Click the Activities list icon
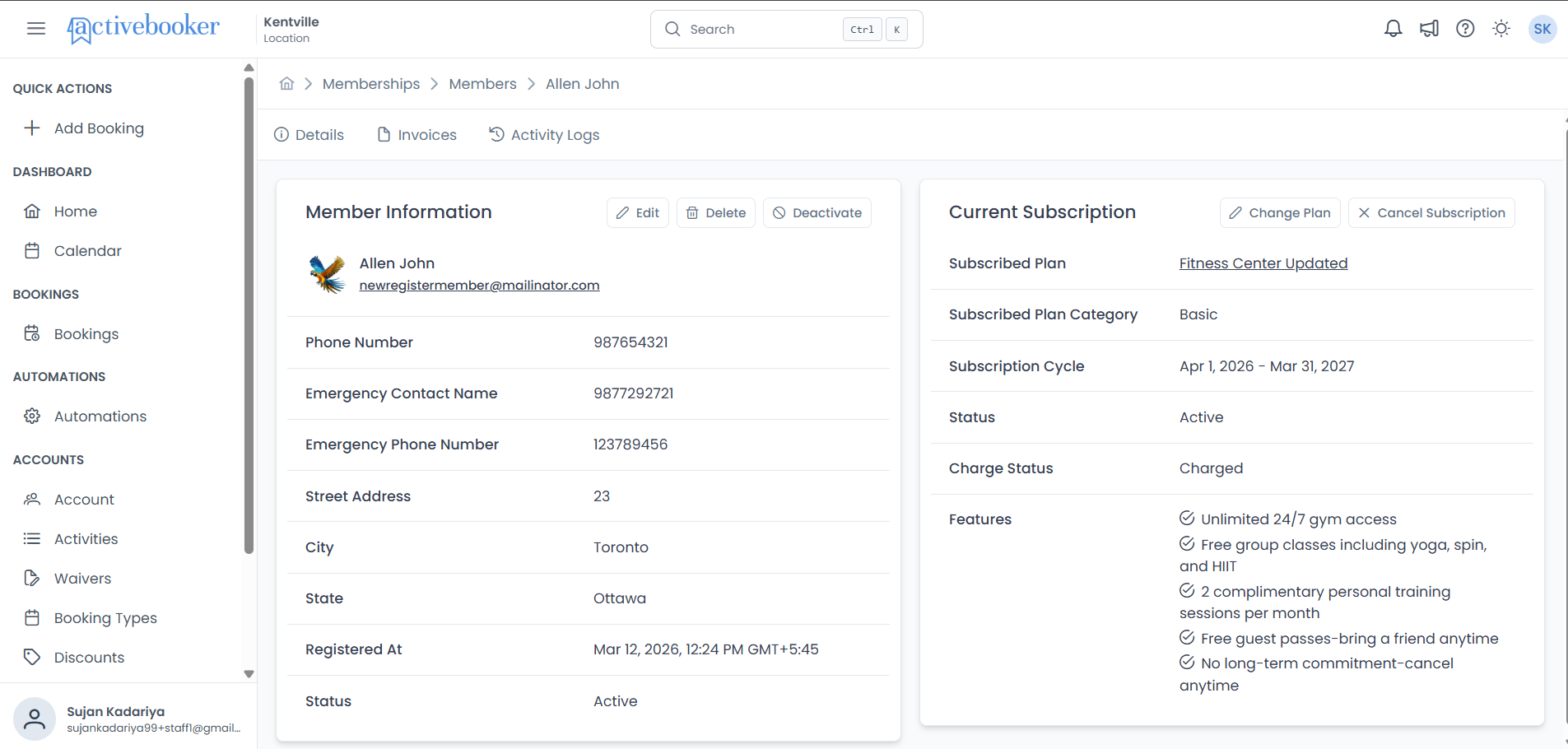This screenshot has width=1568, height=749. point(32,539)
